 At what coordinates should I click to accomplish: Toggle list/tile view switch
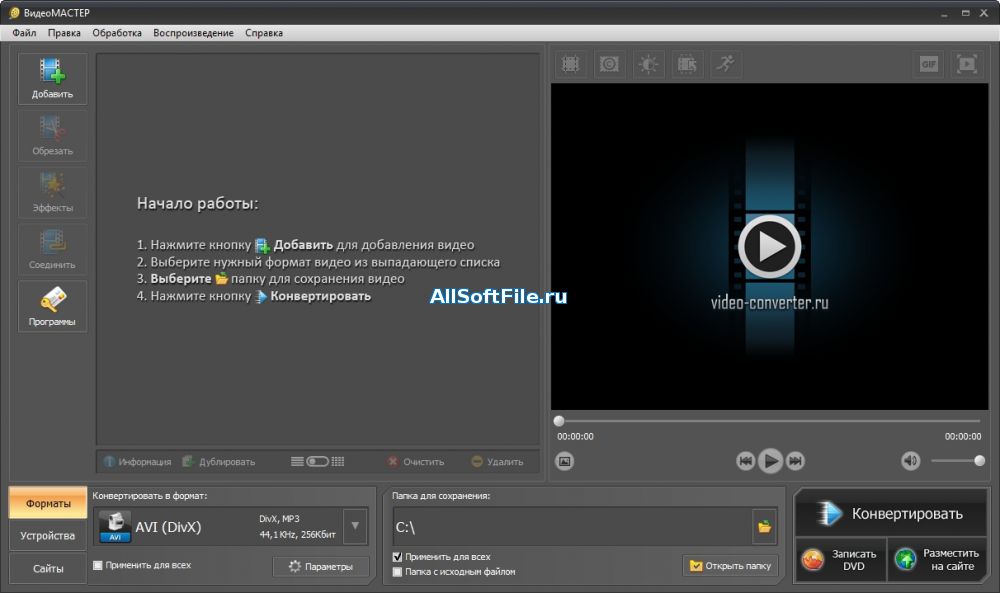[x=318, y=461]
